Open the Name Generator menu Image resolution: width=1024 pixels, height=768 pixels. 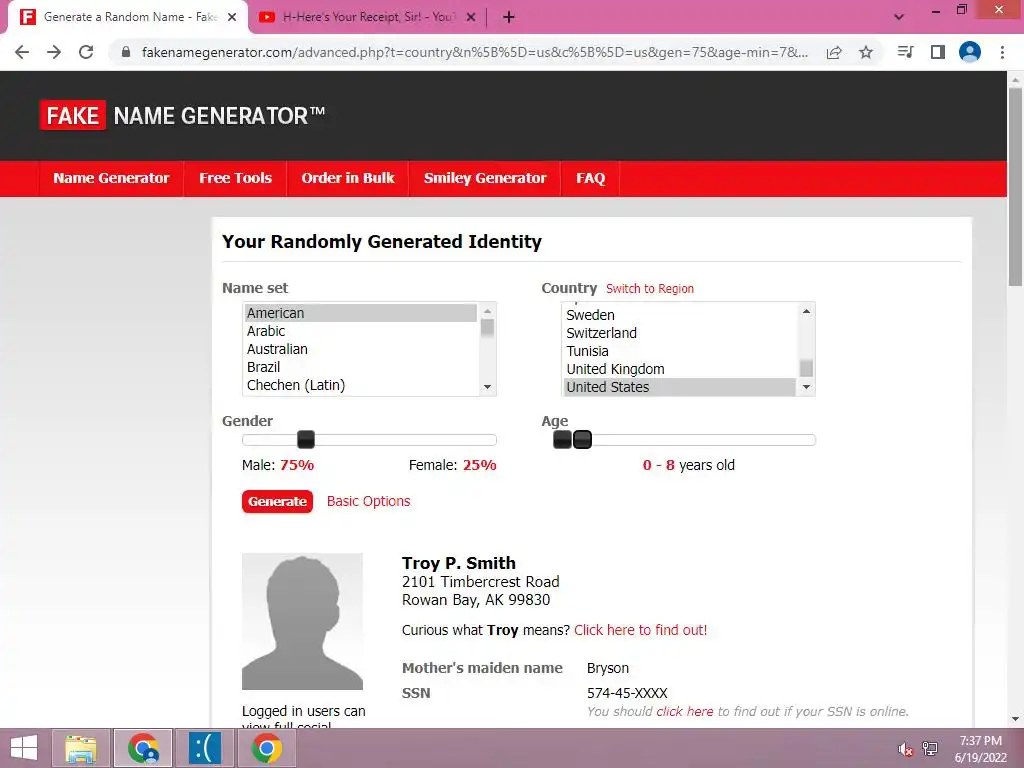pos(111,178)
